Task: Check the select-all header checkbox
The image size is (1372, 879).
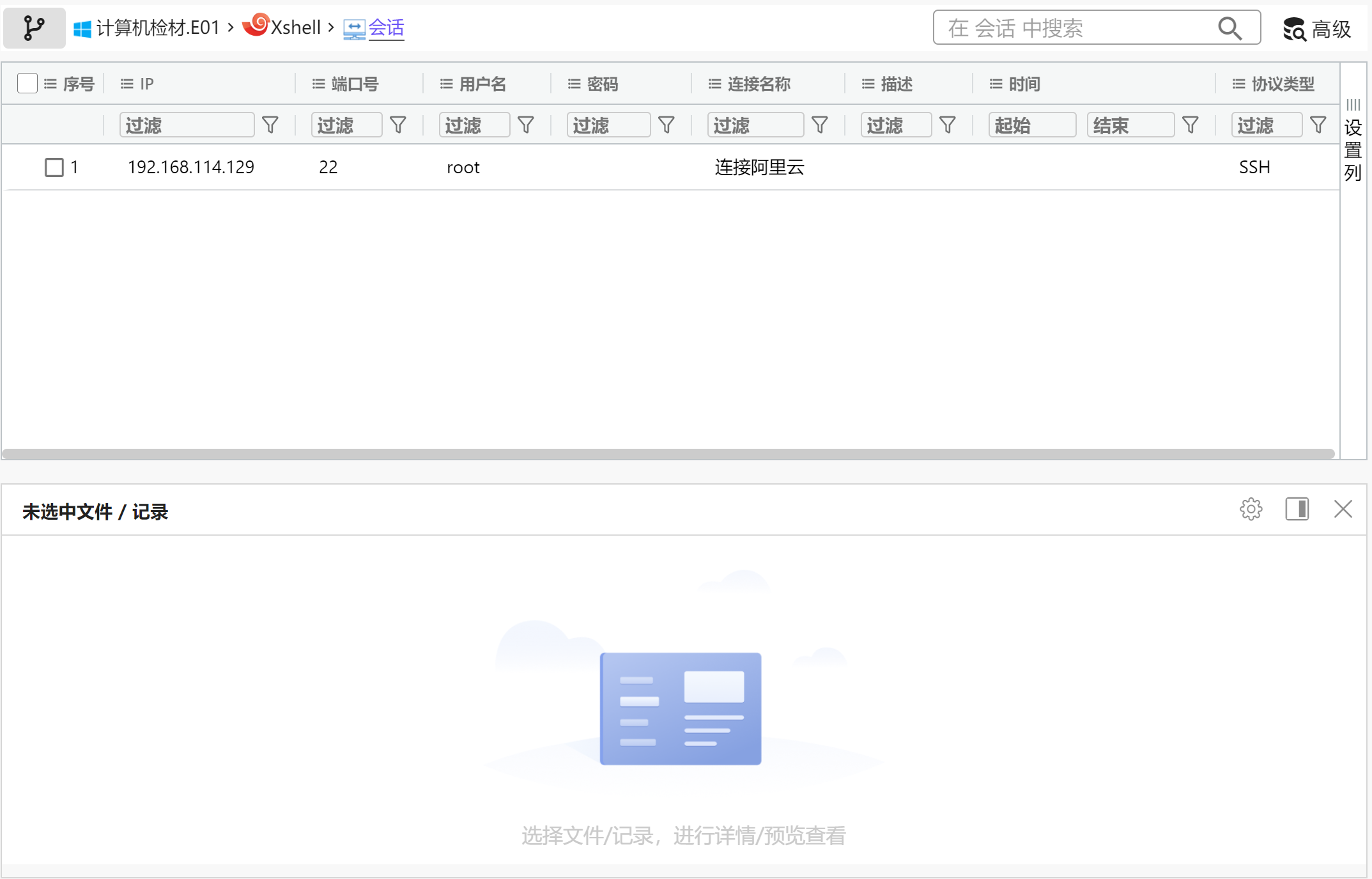Action: click(27, 84)
